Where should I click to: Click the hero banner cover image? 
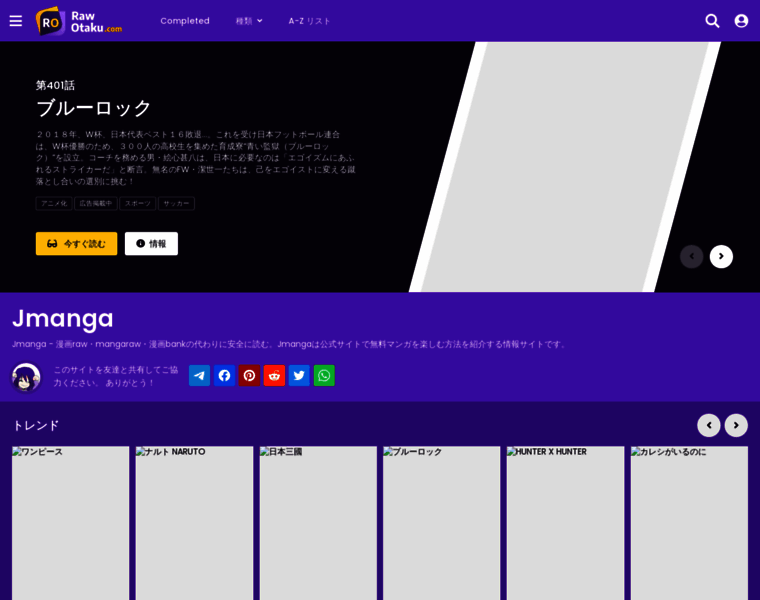[565, 167]
